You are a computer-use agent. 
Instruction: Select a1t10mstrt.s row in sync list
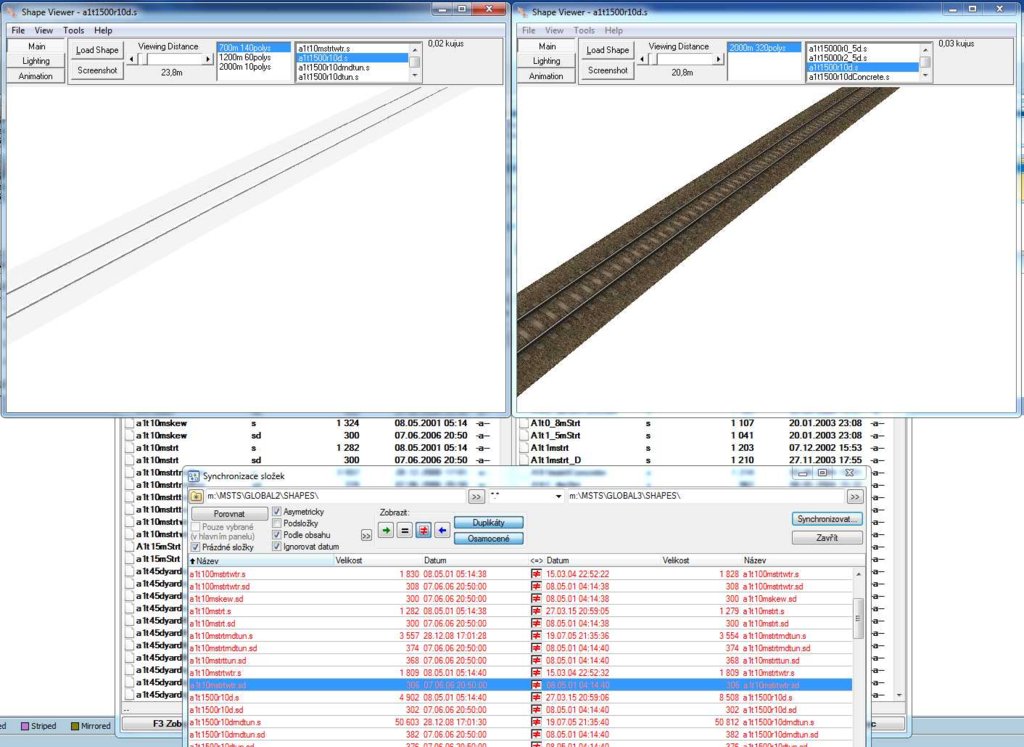click(520, 611)
